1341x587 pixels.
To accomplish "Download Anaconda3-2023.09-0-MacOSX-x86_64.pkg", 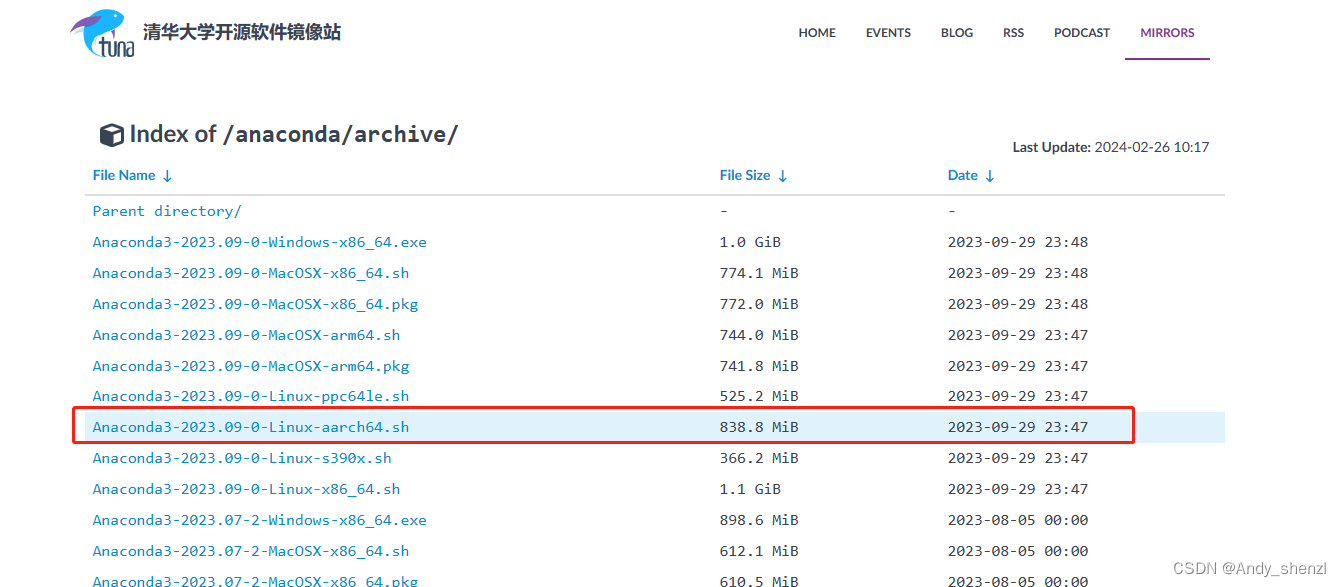I will (256, 304).
